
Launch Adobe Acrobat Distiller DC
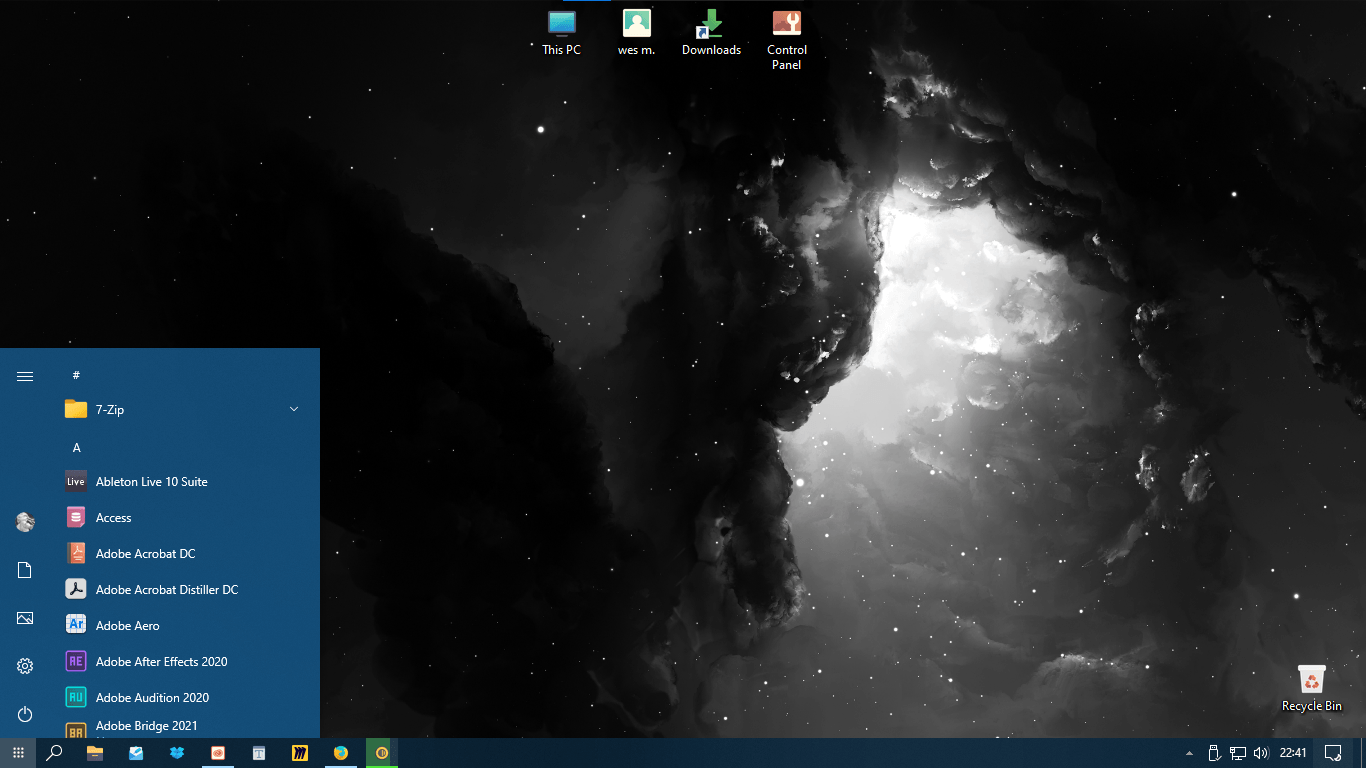click(x=166, y=590)
